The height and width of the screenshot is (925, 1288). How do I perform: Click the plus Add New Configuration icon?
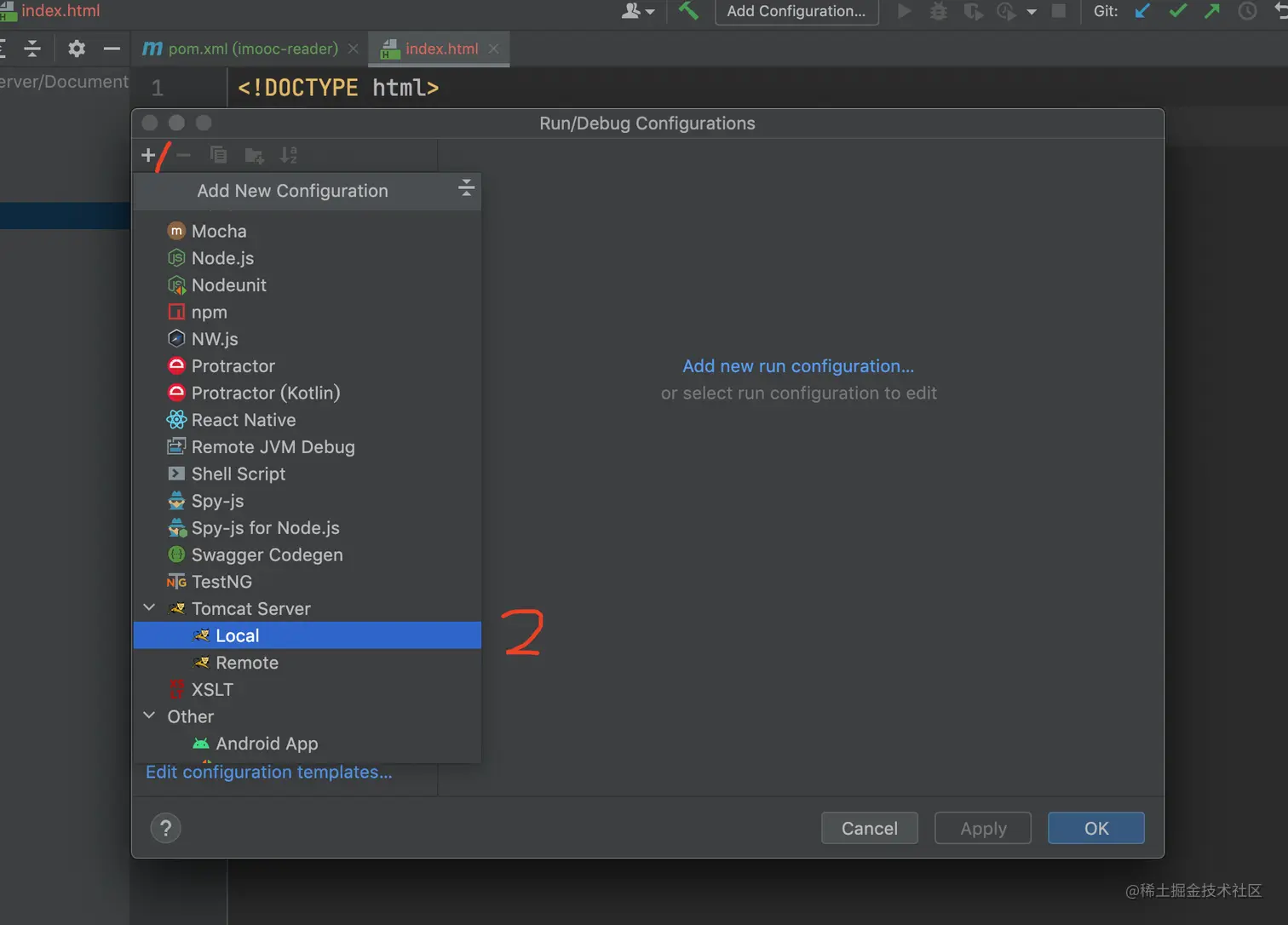[x=148, y=155]
